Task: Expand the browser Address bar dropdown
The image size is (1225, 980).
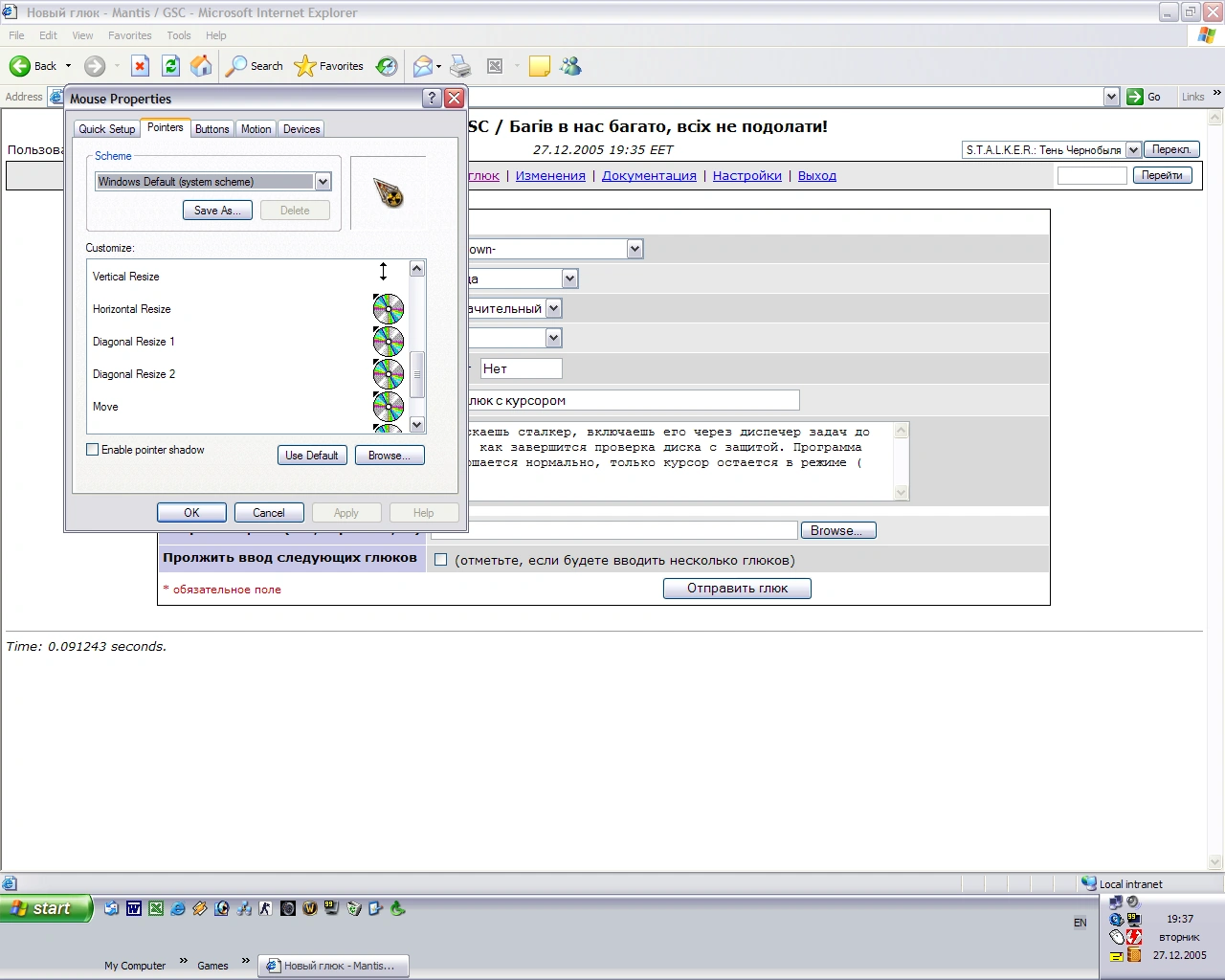Action: coord(1111,97)
